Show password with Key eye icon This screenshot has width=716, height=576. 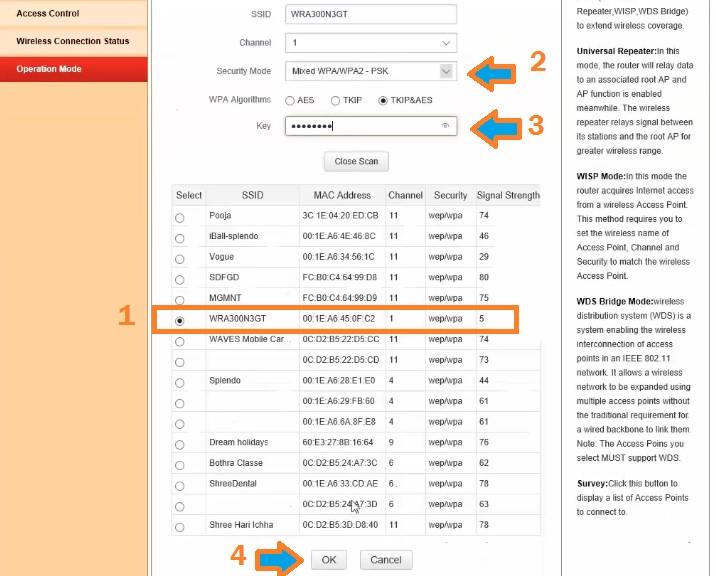[x=445, y=126]
